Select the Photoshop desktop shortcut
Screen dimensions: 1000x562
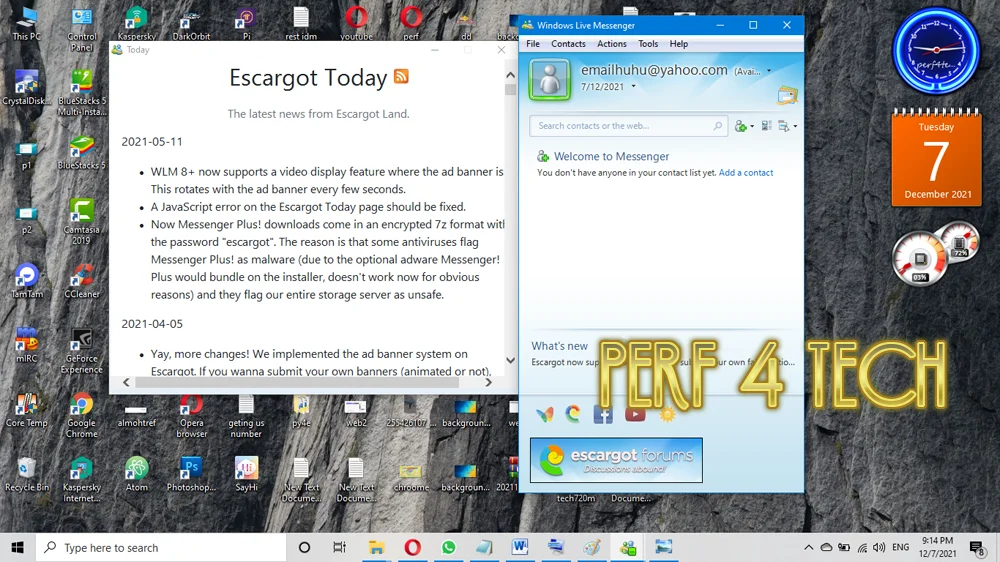point(191,474)
